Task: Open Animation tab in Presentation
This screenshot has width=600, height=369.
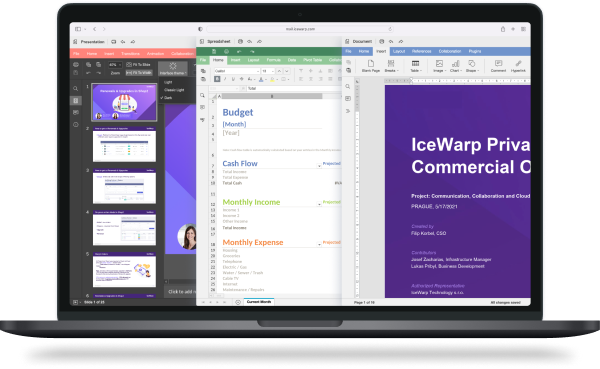Action: [155, 54]
